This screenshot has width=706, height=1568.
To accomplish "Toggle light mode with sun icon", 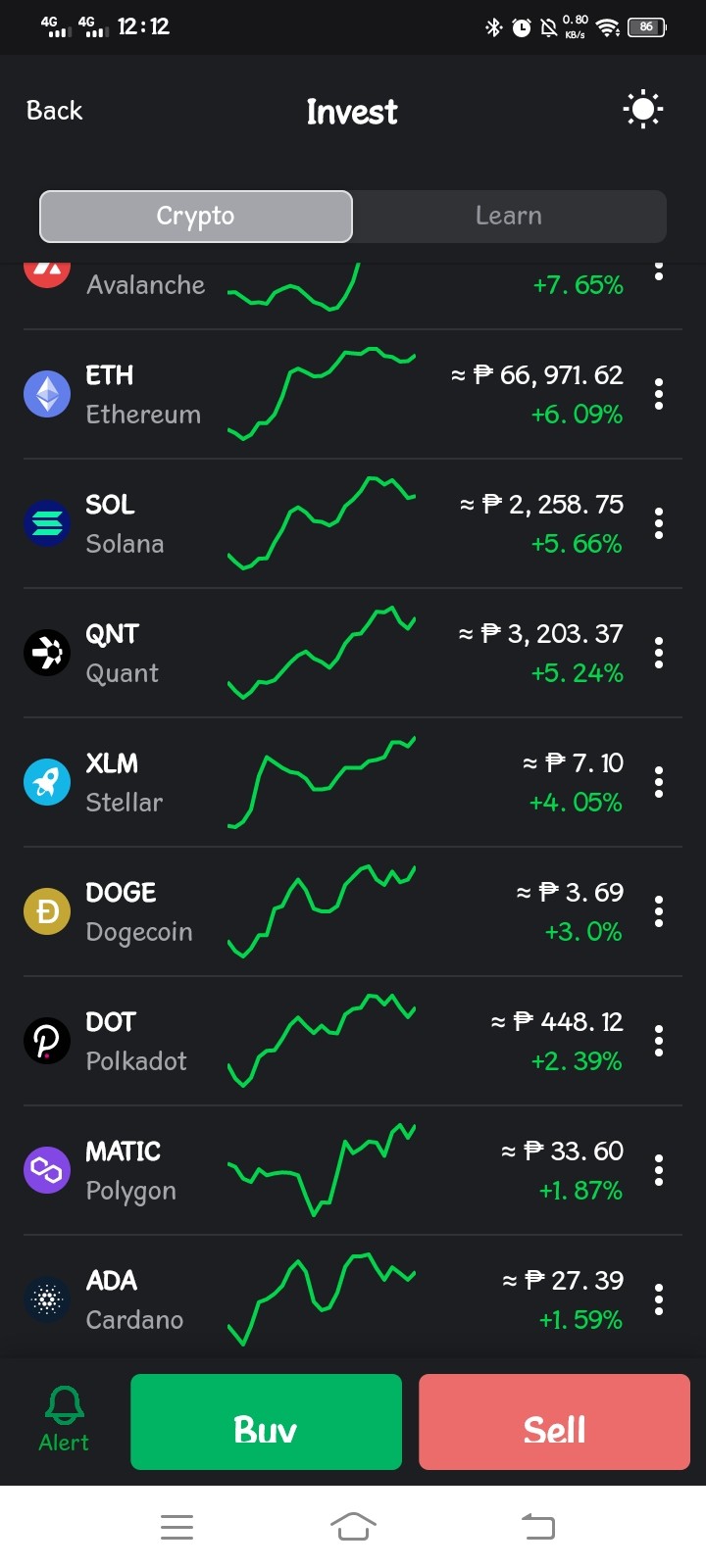I will [643, 110].
